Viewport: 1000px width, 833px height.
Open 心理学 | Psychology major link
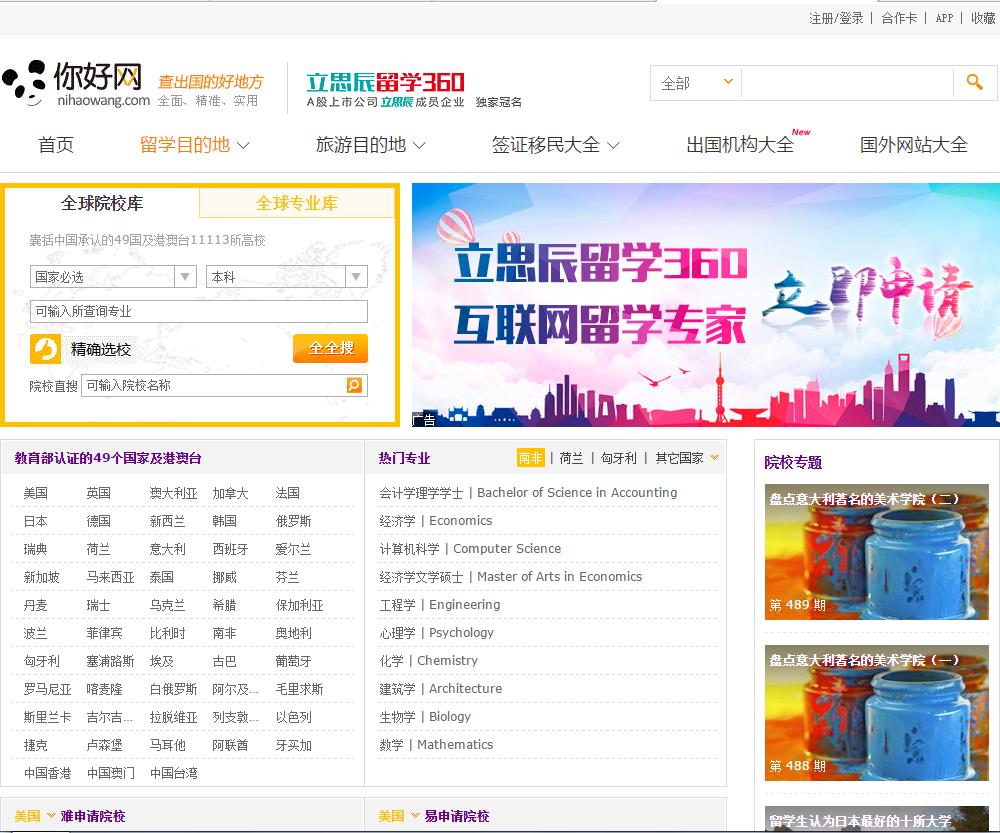click(x=436, y=633)
